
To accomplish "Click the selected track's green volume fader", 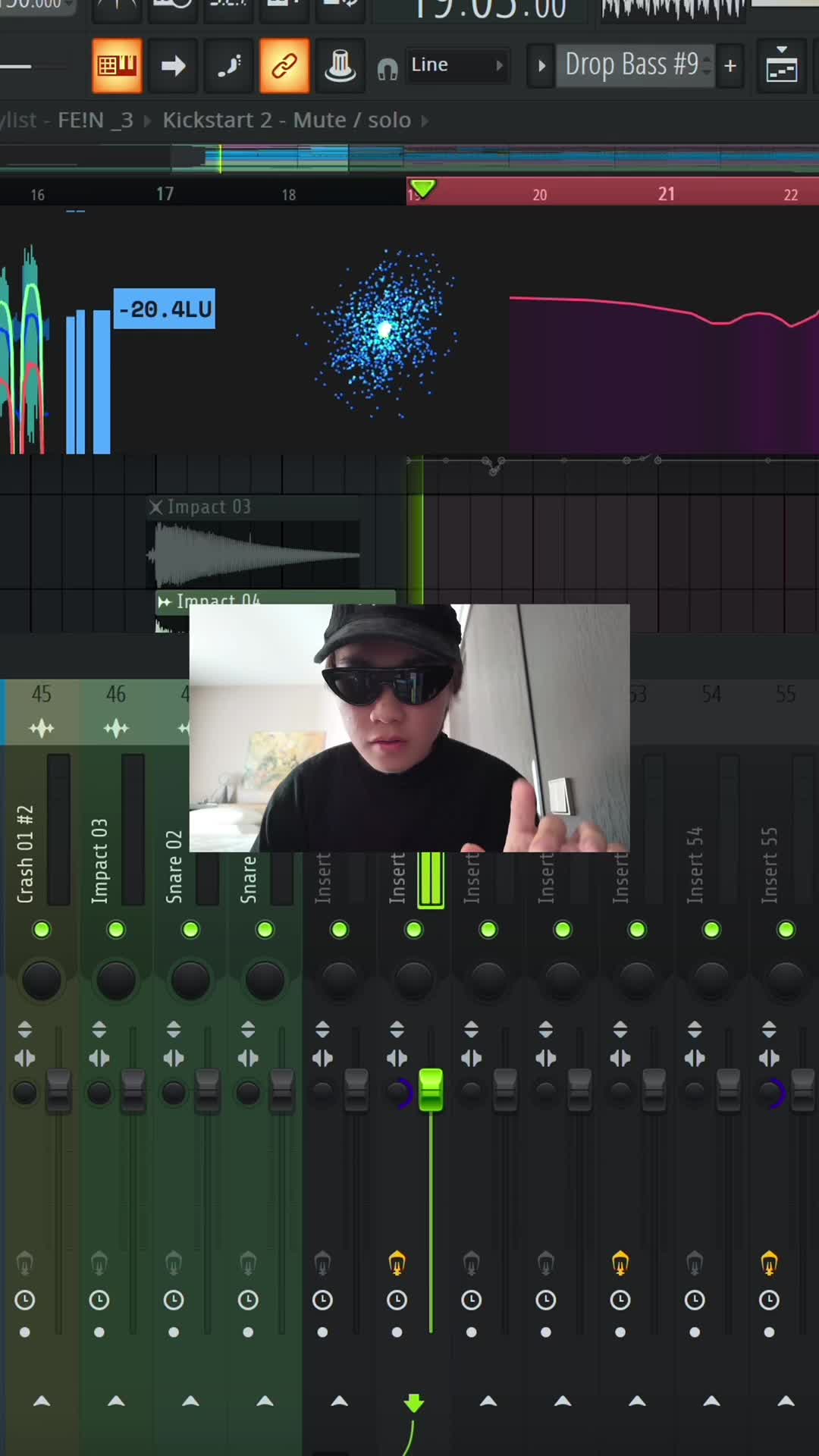I will [x=431, y=1090].
